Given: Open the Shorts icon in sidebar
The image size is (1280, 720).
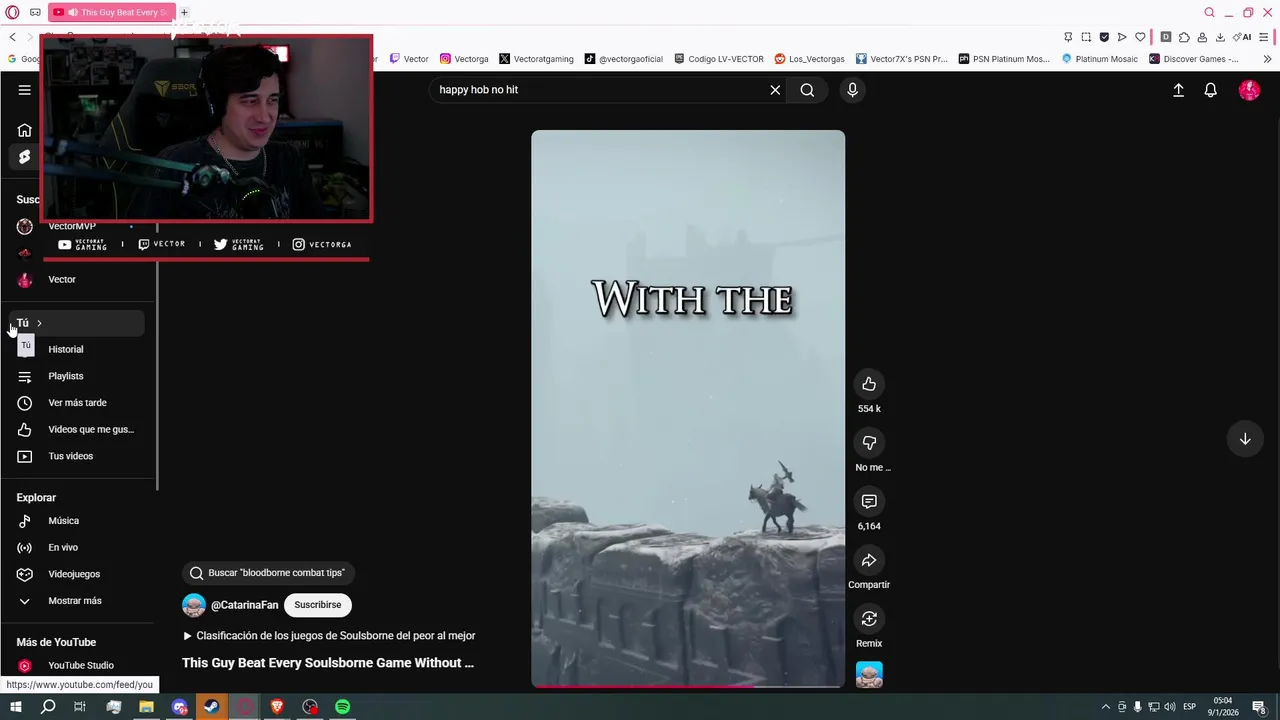Looking at the screenshot, I should pyautogui.click(x=24, y=157).
